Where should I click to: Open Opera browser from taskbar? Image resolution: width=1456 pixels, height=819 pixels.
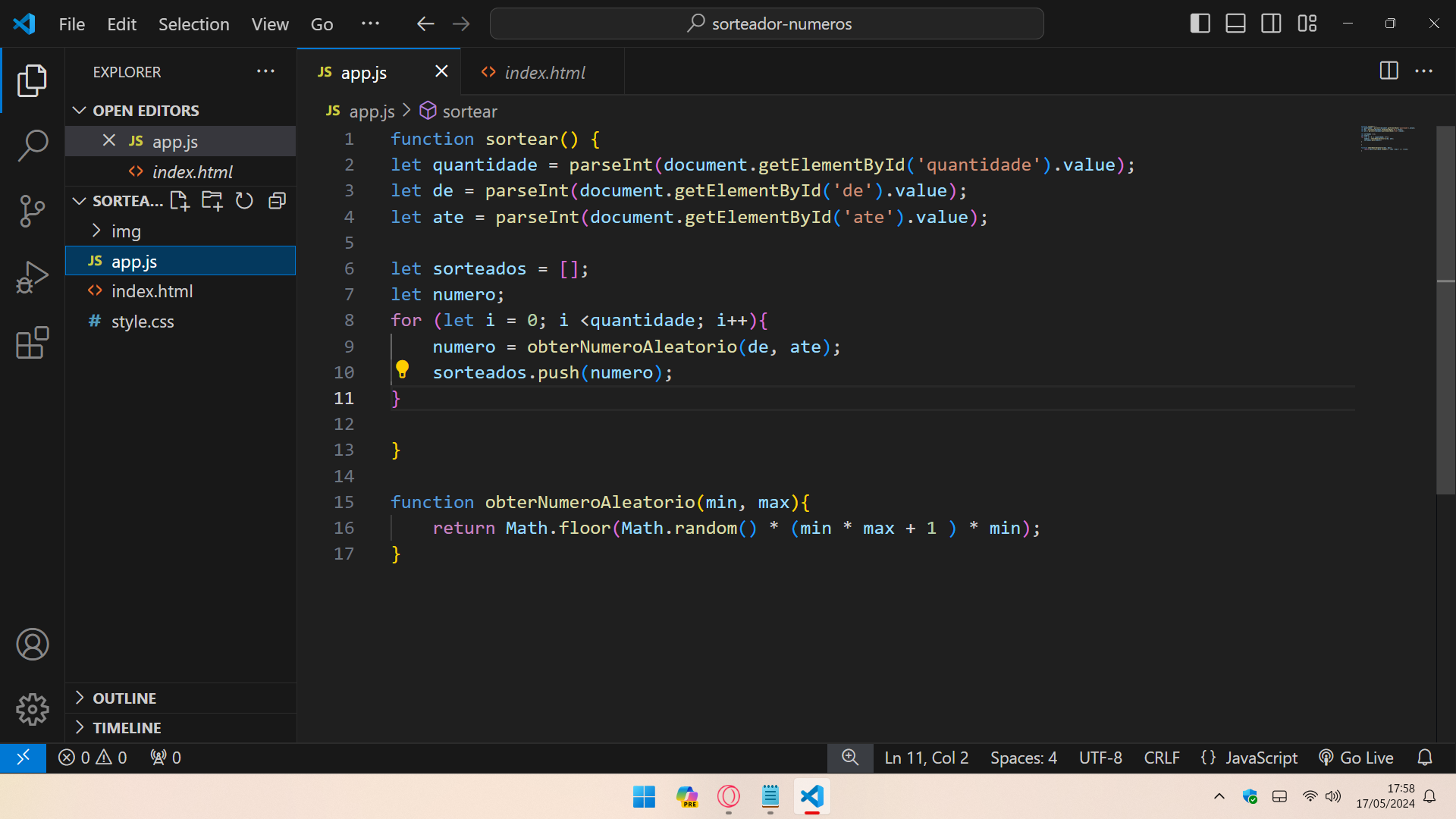point(729,796)
